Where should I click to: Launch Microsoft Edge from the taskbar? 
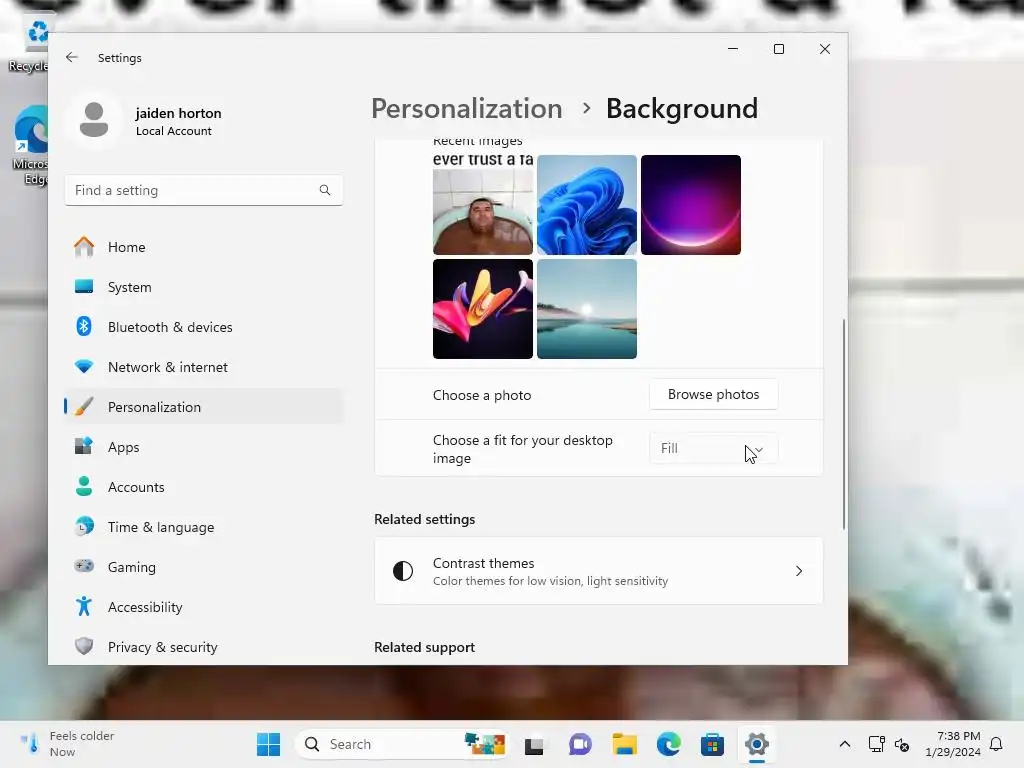point(669,744)
